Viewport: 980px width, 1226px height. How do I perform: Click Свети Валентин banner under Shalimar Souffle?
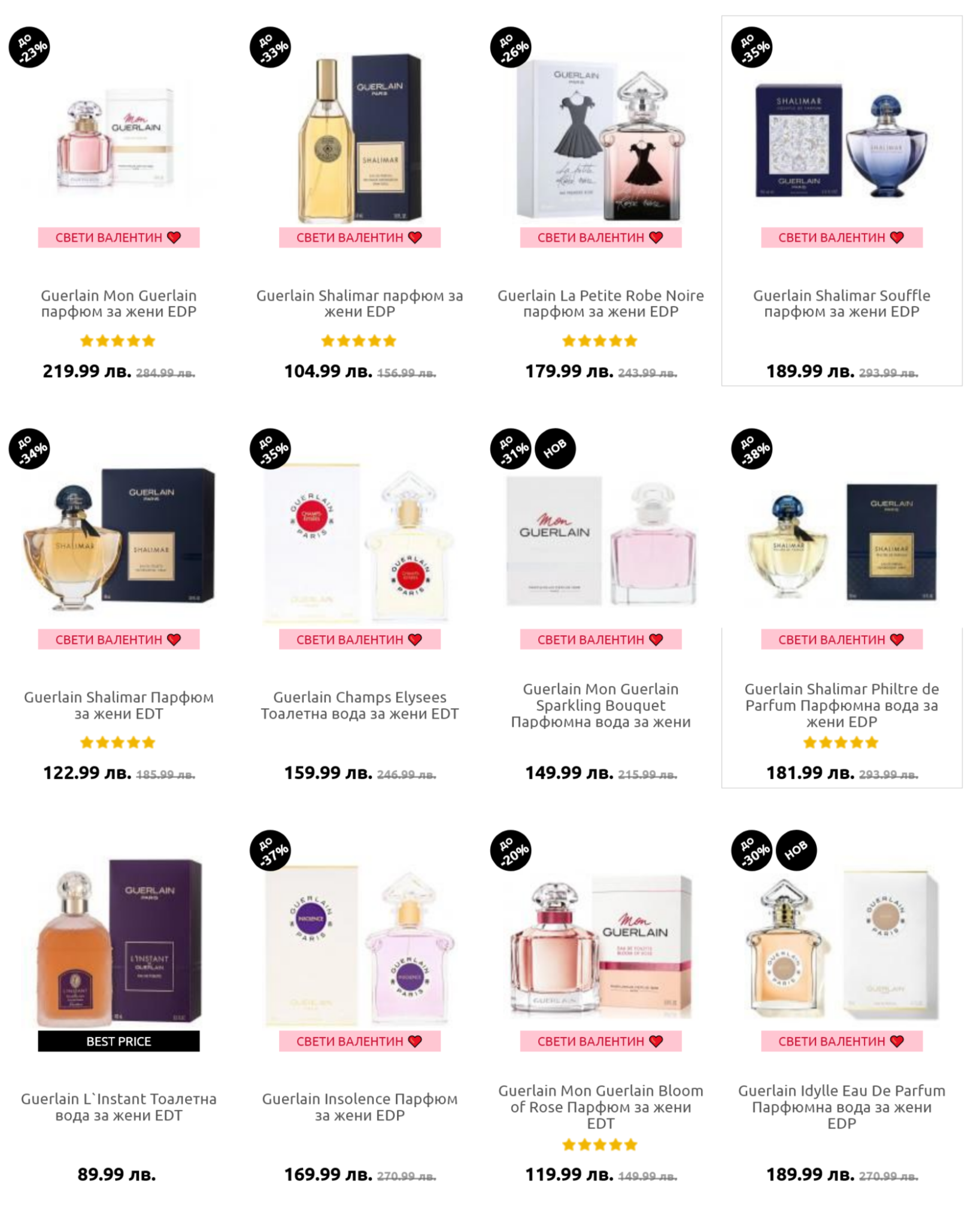(x=841, y=238)
